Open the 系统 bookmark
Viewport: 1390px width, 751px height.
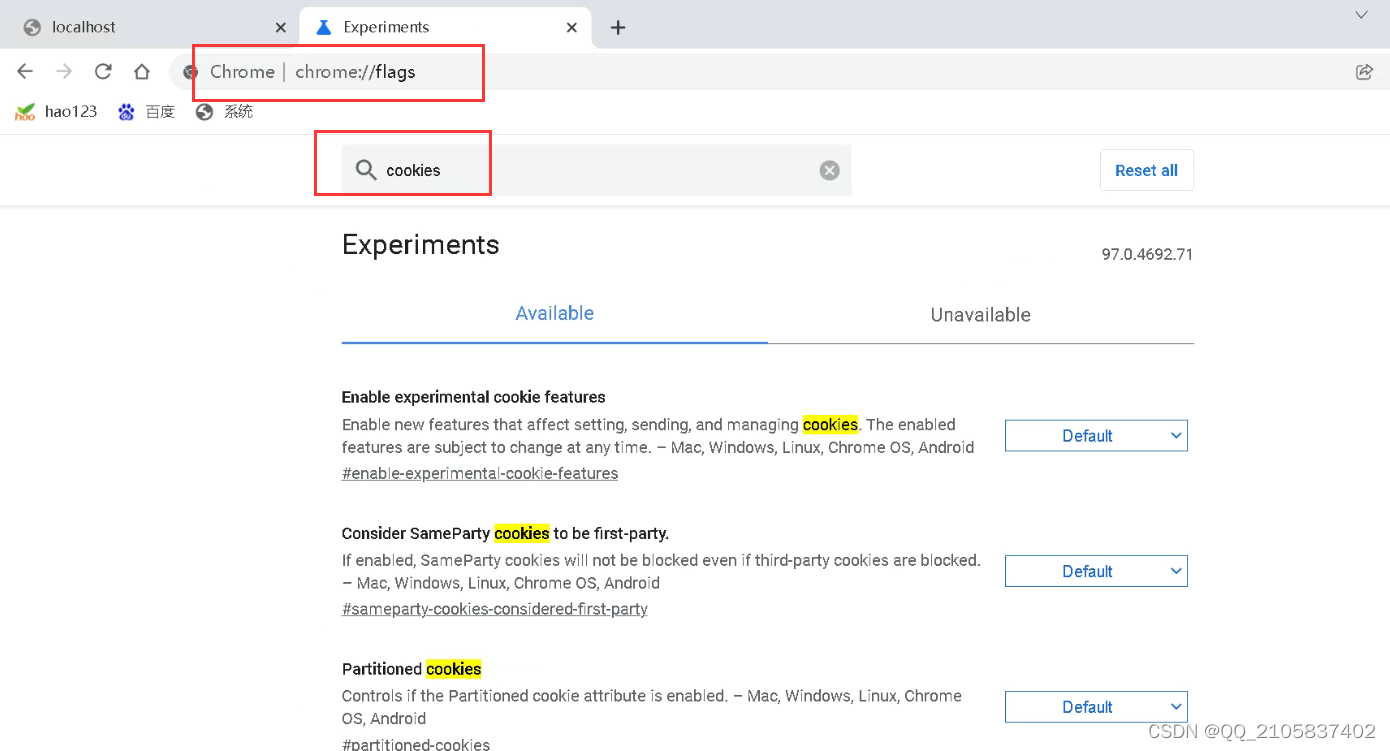224,112
